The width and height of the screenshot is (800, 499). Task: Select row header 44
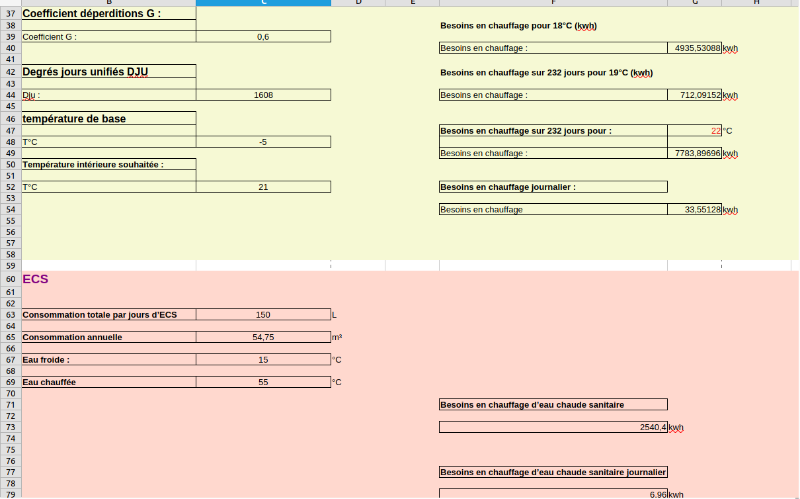(11, 95)
